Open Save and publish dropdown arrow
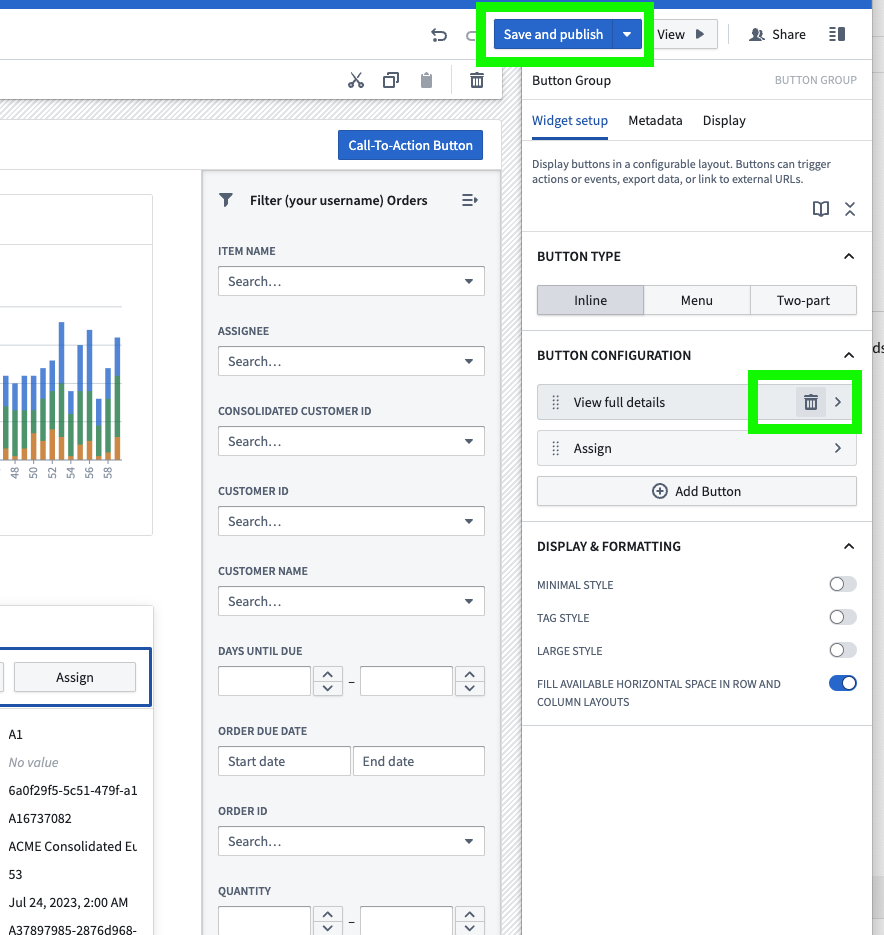This screenshot has width=884, height=935. pos(627,34)
